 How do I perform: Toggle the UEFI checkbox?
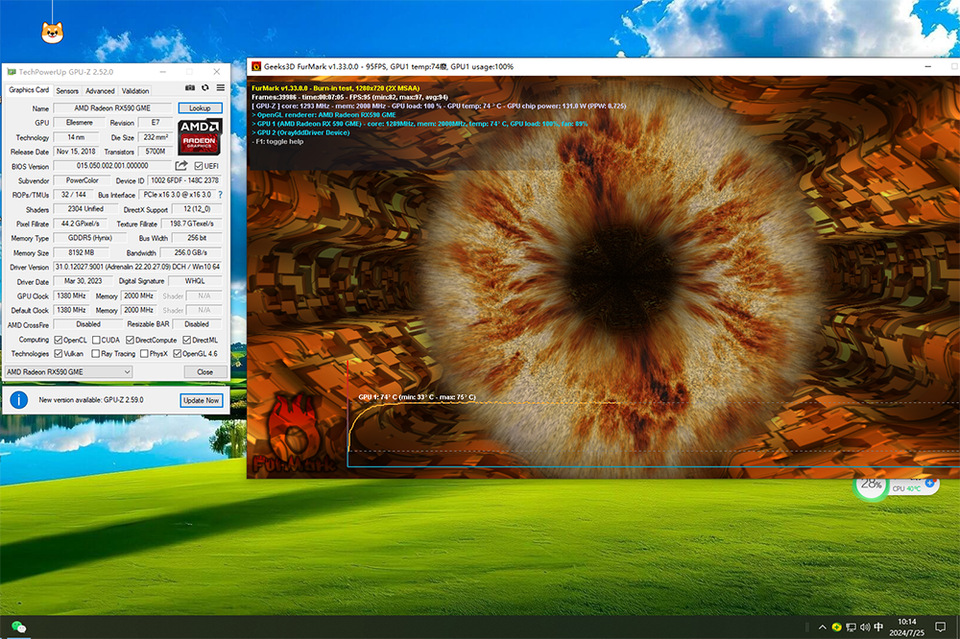click(x=199, y=166)
